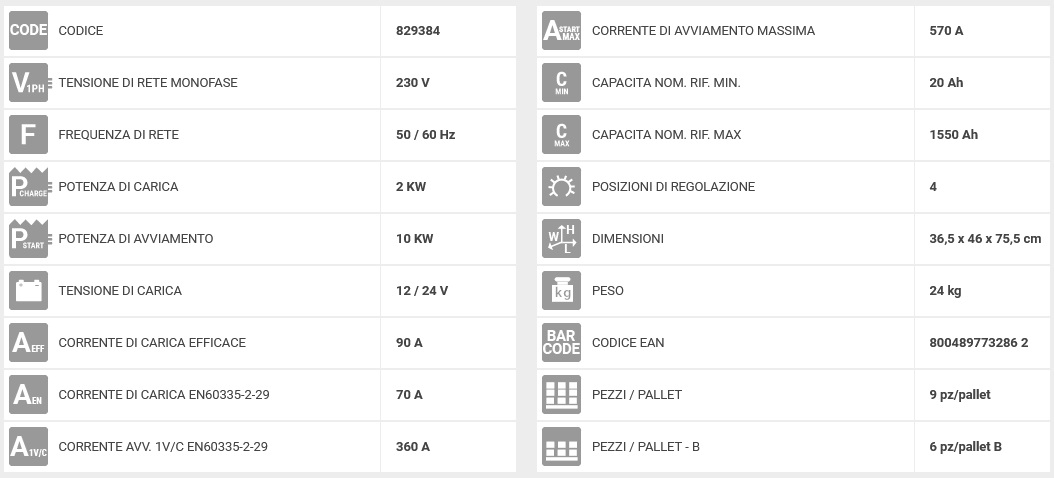Screen dimensions: 1054x478
Task: Click the P CHARGE power icon
Action: pos(28,187)
